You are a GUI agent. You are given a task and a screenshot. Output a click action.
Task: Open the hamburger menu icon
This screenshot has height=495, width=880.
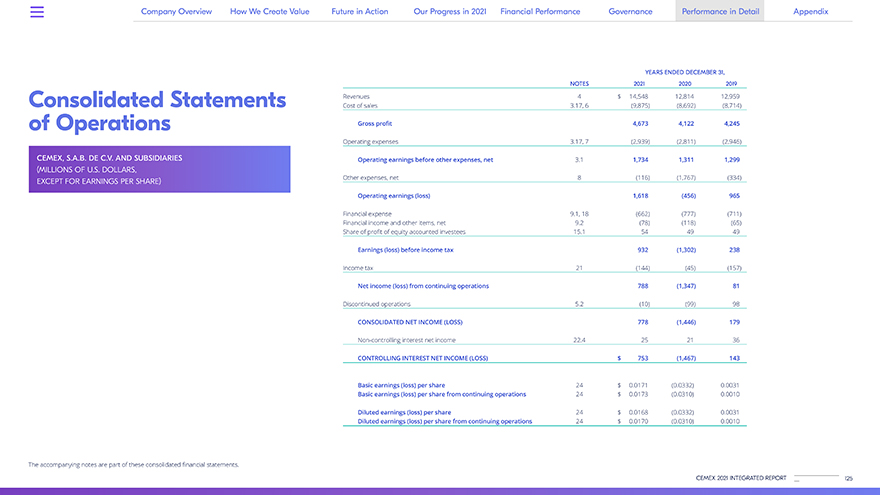pos(37,12)
